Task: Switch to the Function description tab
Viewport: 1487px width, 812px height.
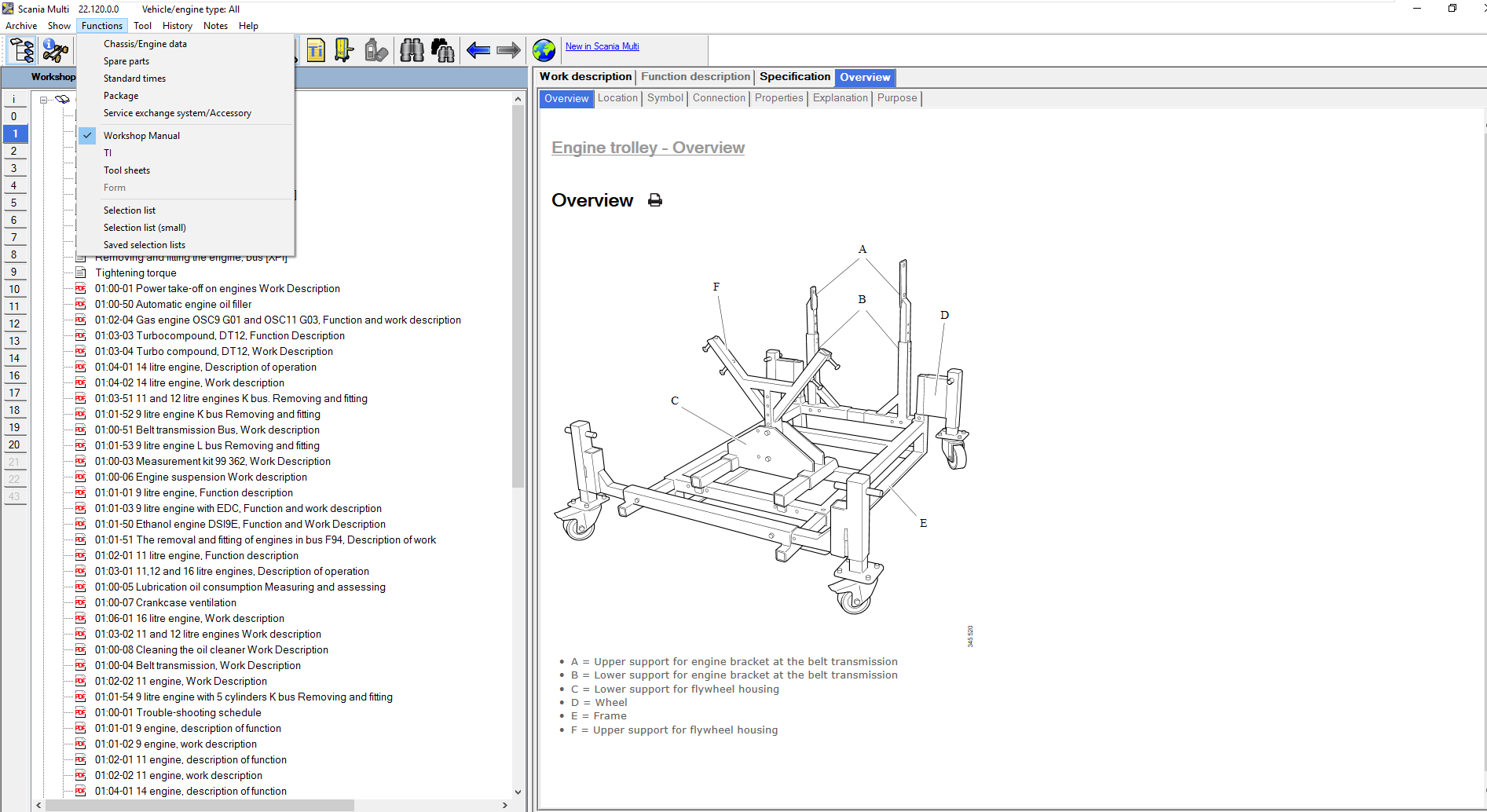Action: point(695,77)
